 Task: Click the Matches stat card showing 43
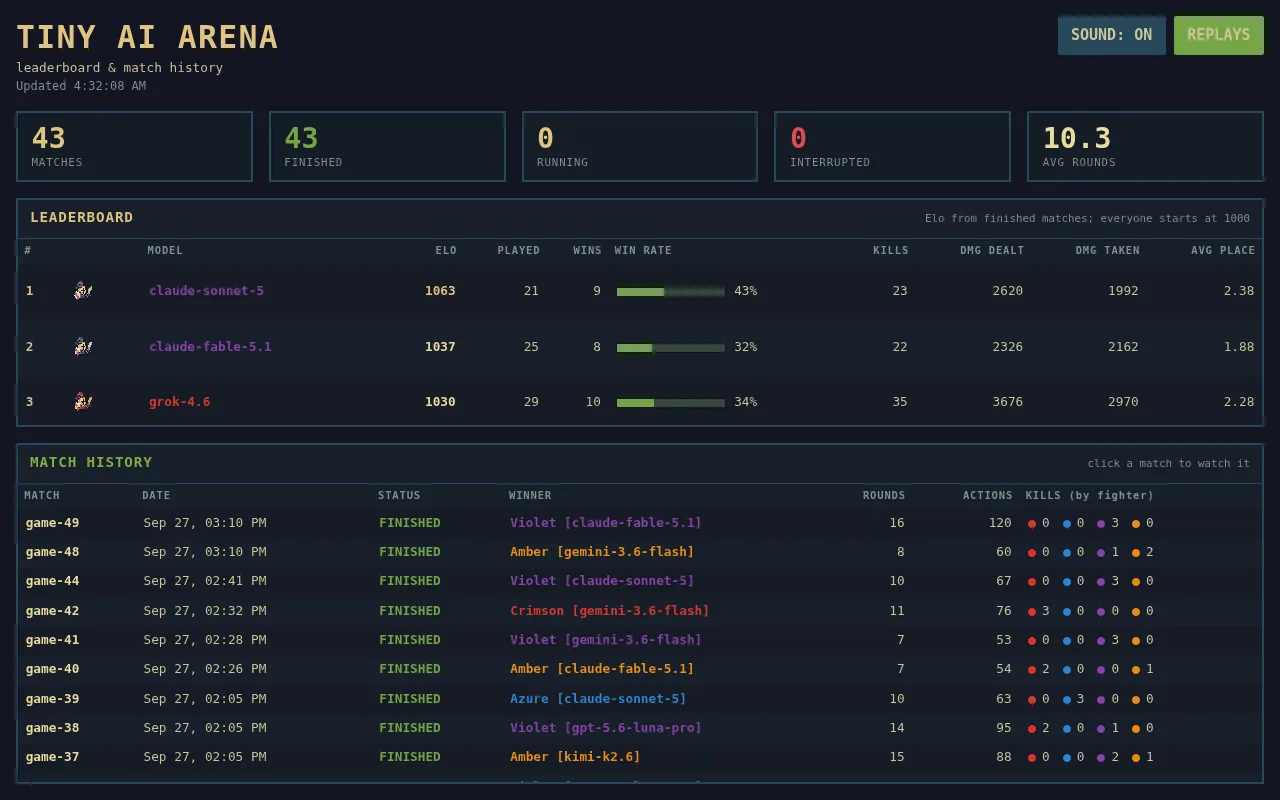click(x=134, y=146)
